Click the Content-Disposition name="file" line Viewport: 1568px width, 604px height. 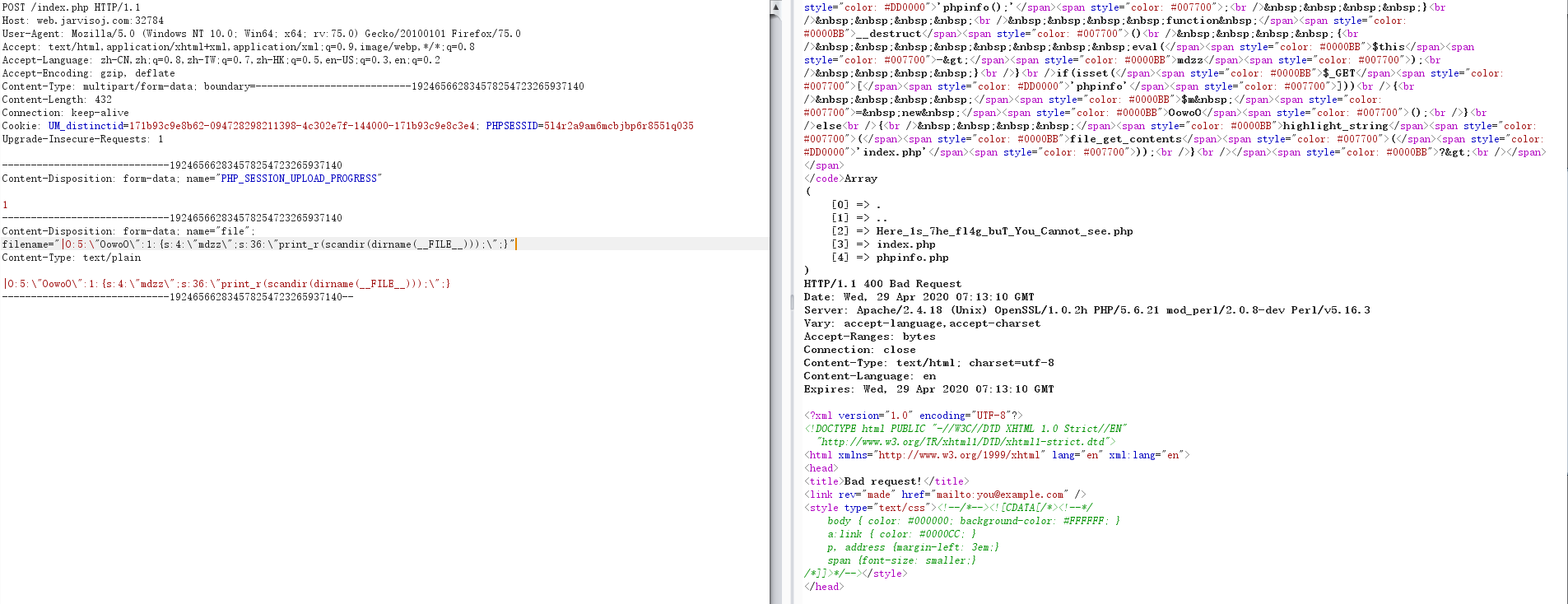pyautogui.click(x=128, y=231)
